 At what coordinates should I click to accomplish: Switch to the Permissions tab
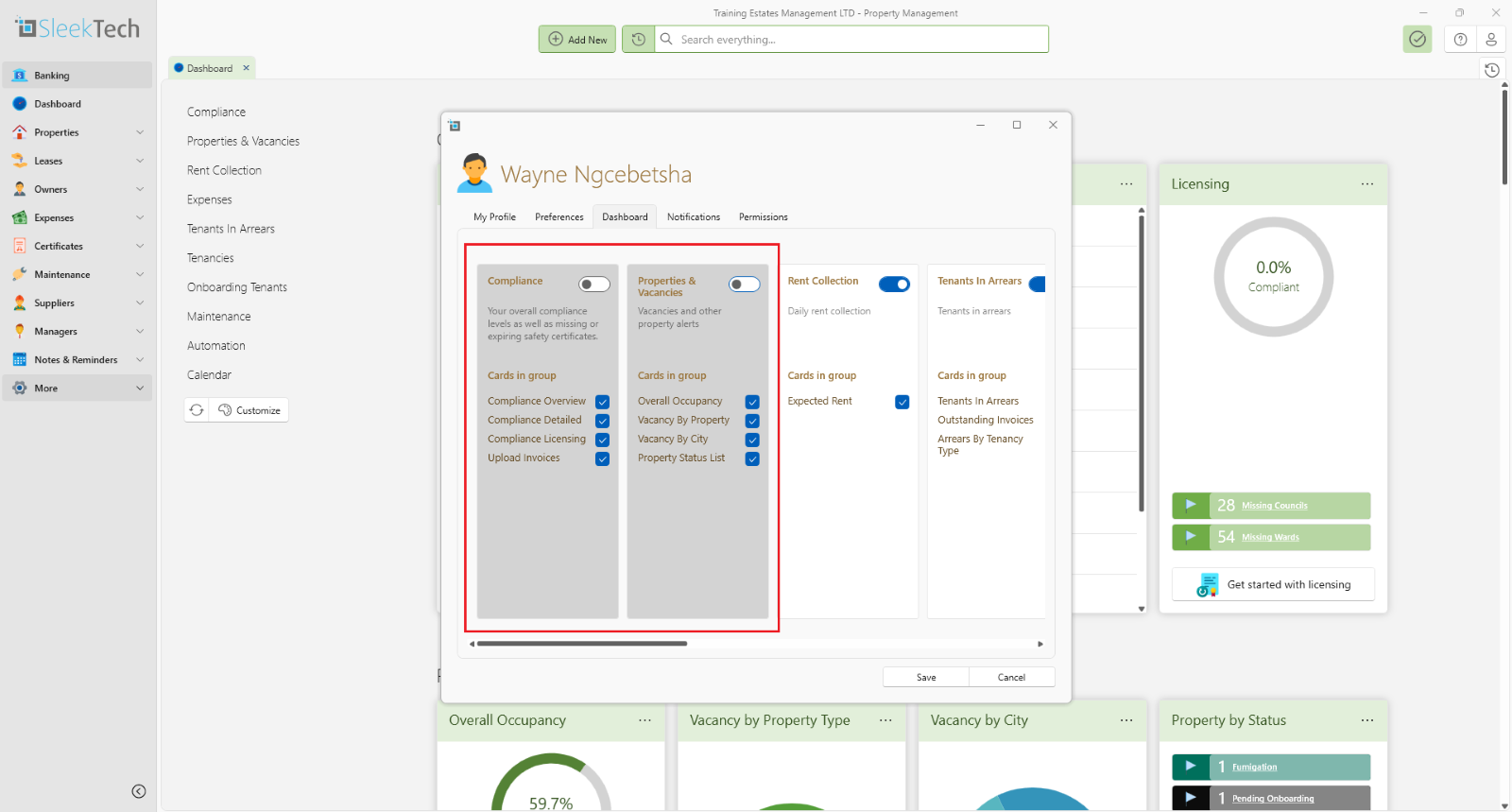click(x=764, y=217)
